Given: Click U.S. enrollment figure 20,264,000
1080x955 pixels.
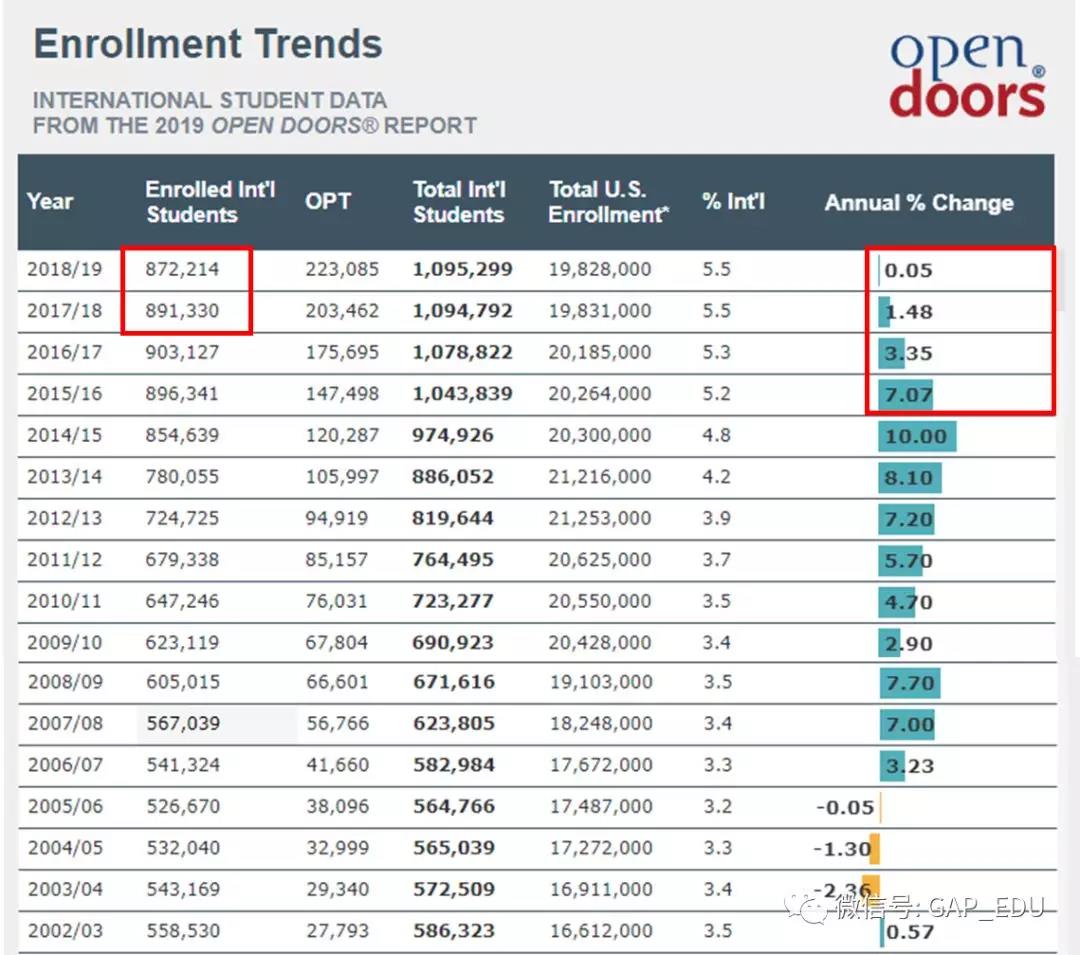Looking at the screenshot, I should tap(599, 393).
